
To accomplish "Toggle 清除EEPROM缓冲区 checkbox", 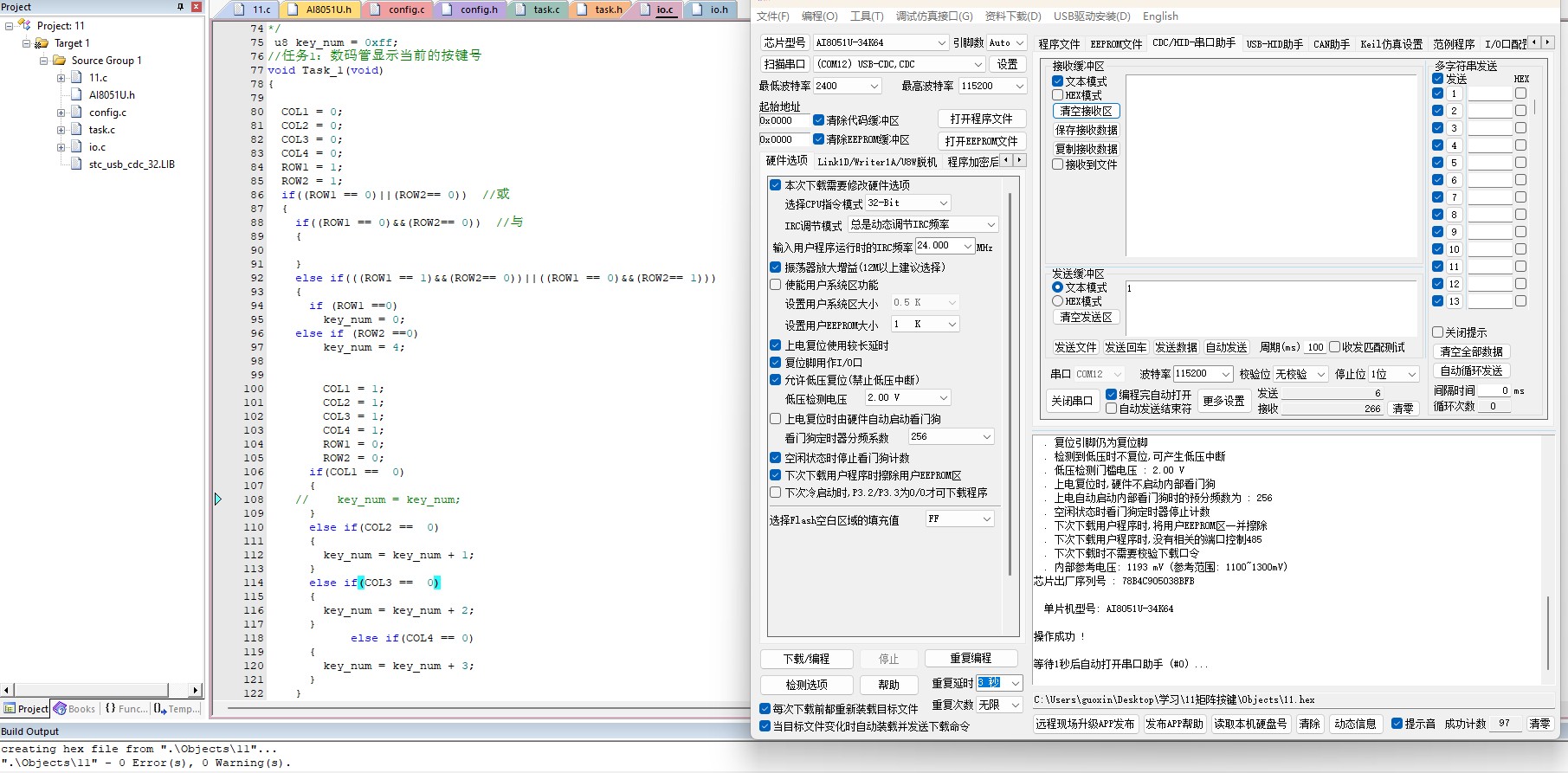I will pyautogui.click(x=818, y=139).
